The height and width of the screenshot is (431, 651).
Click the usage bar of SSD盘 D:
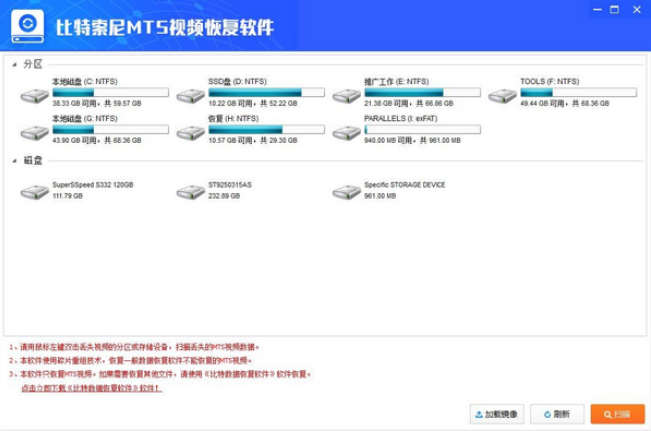[x=267, y=92]
